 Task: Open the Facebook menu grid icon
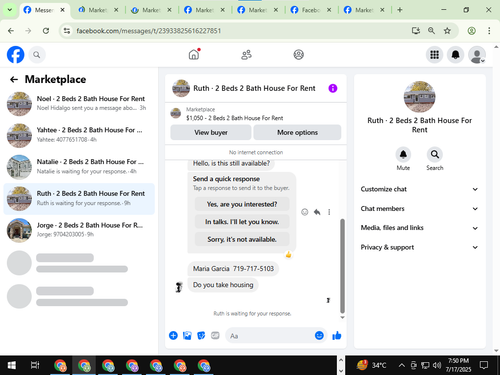pos(434,55)
